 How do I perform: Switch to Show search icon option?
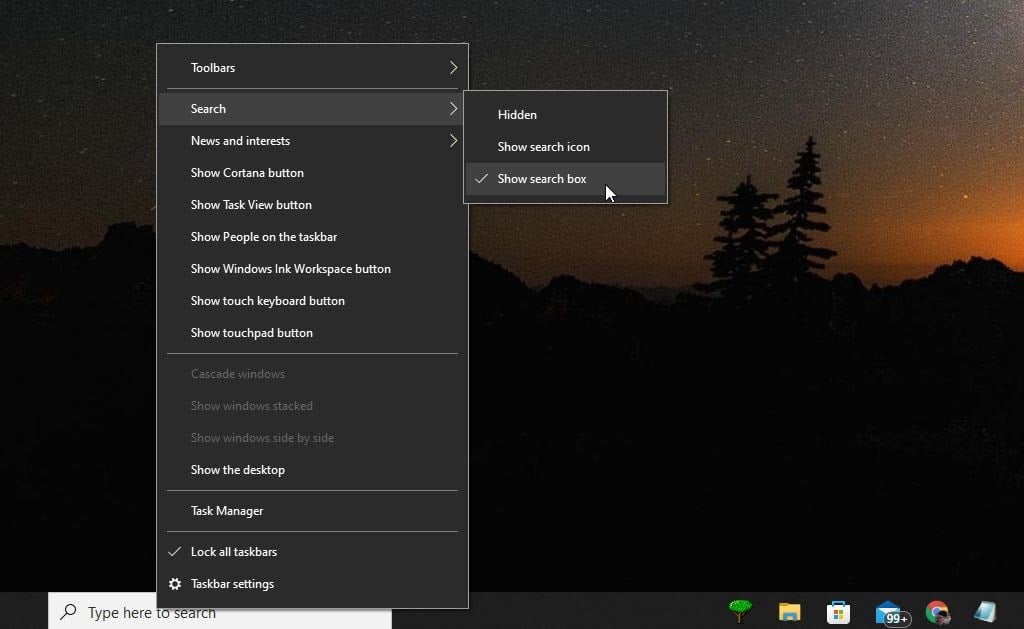click(x=543, y=147)
